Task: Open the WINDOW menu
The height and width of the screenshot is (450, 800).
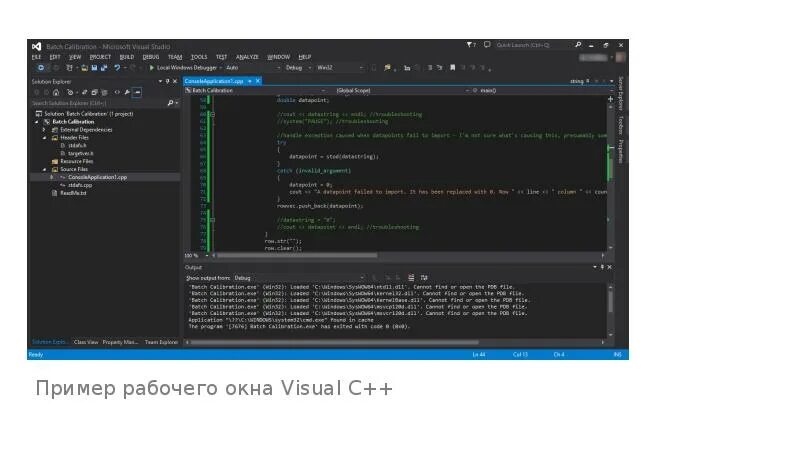Action: 279,57
